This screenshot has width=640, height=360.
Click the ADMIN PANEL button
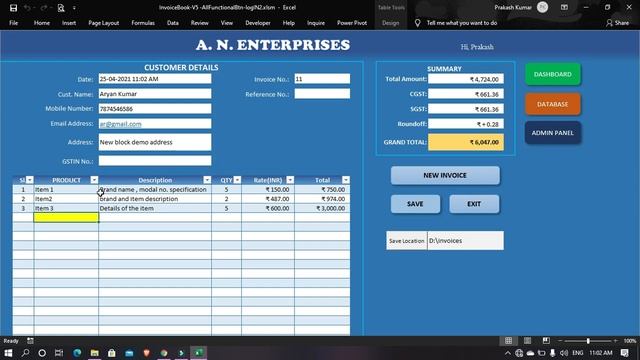pyautogui.click(x=553, y=133)
